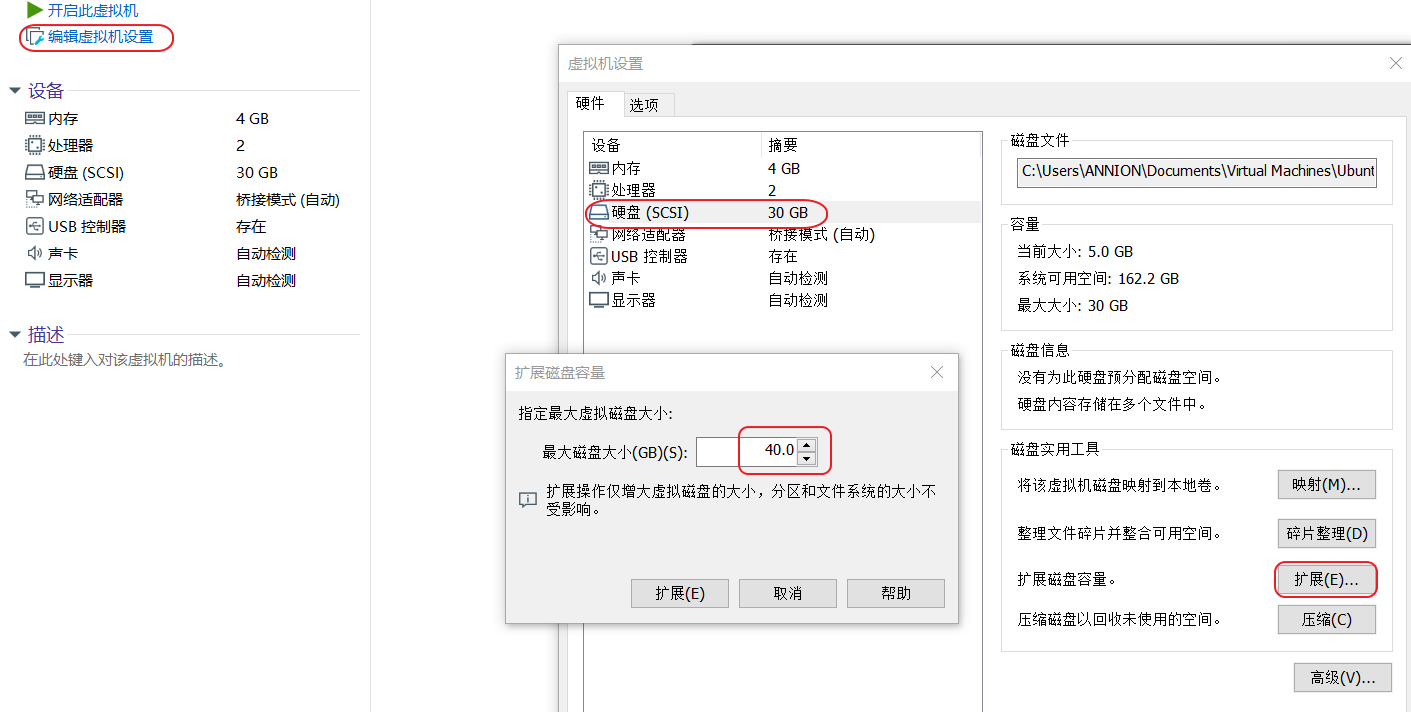Click USB controller icon in left device list
The height and width of the screenshot is (712, 1411).
click(x=35, y=226)
